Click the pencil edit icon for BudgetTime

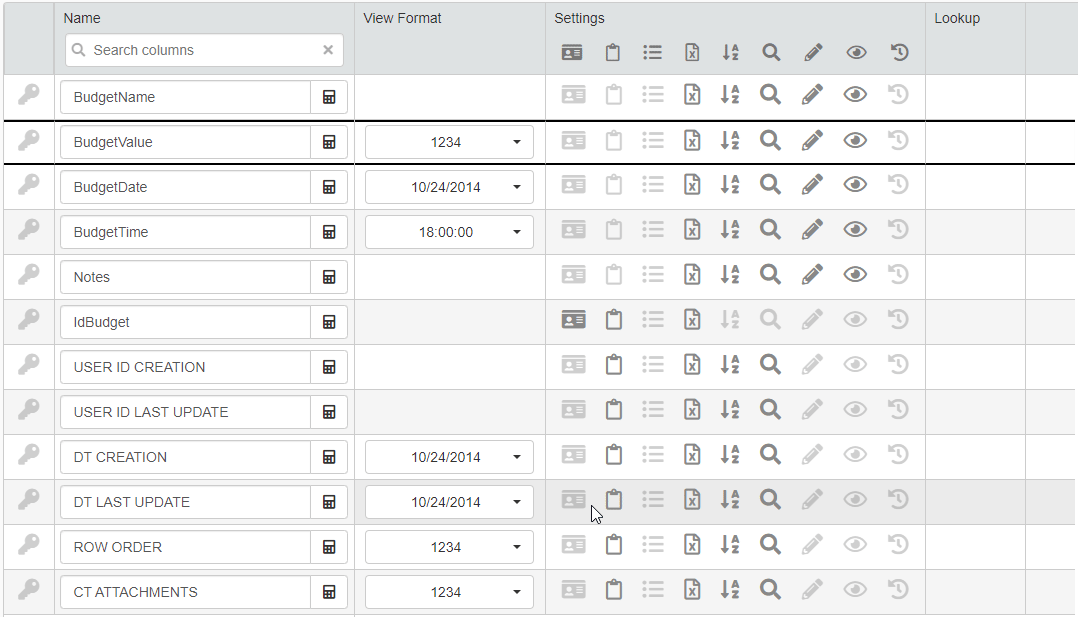click(813, 229)
